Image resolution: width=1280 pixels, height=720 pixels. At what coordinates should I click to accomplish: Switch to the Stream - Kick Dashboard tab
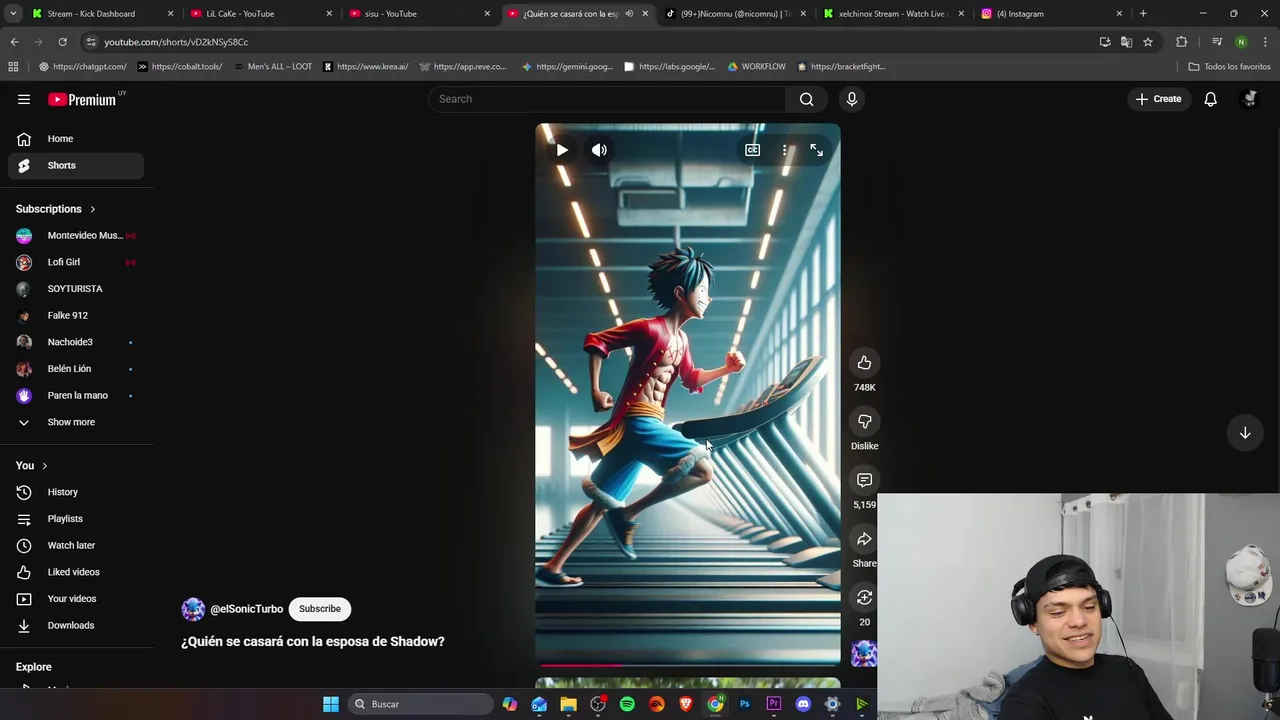[101, 14]
